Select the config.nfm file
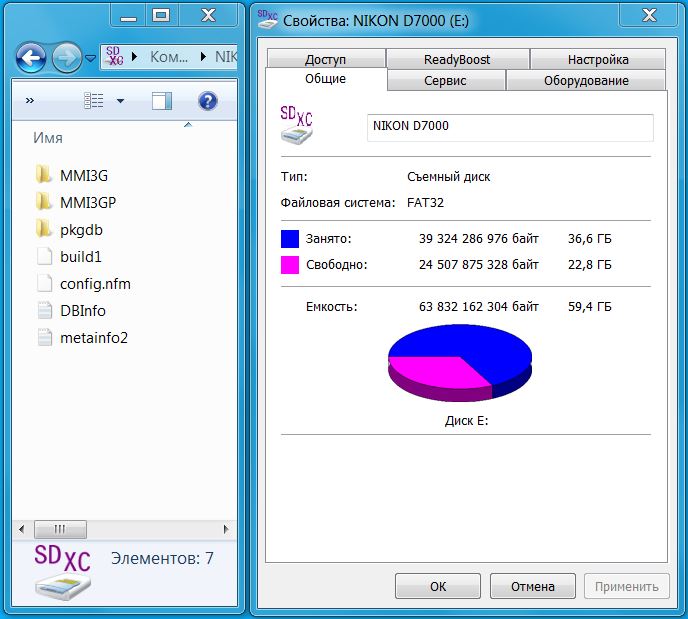Screen dimensions: 688x619 [94, 283]
